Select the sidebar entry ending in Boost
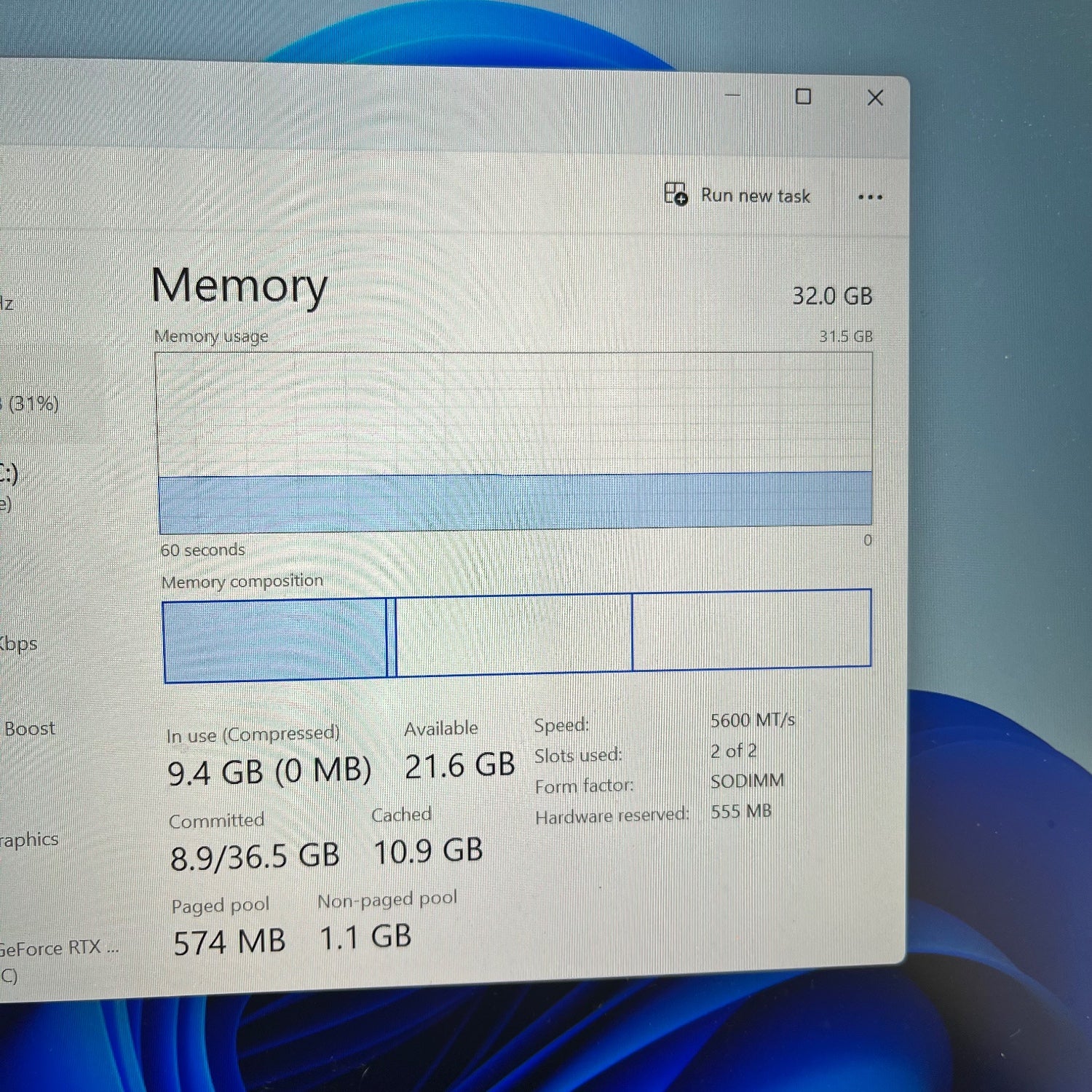1092x1092 pixels. (29, 729)
